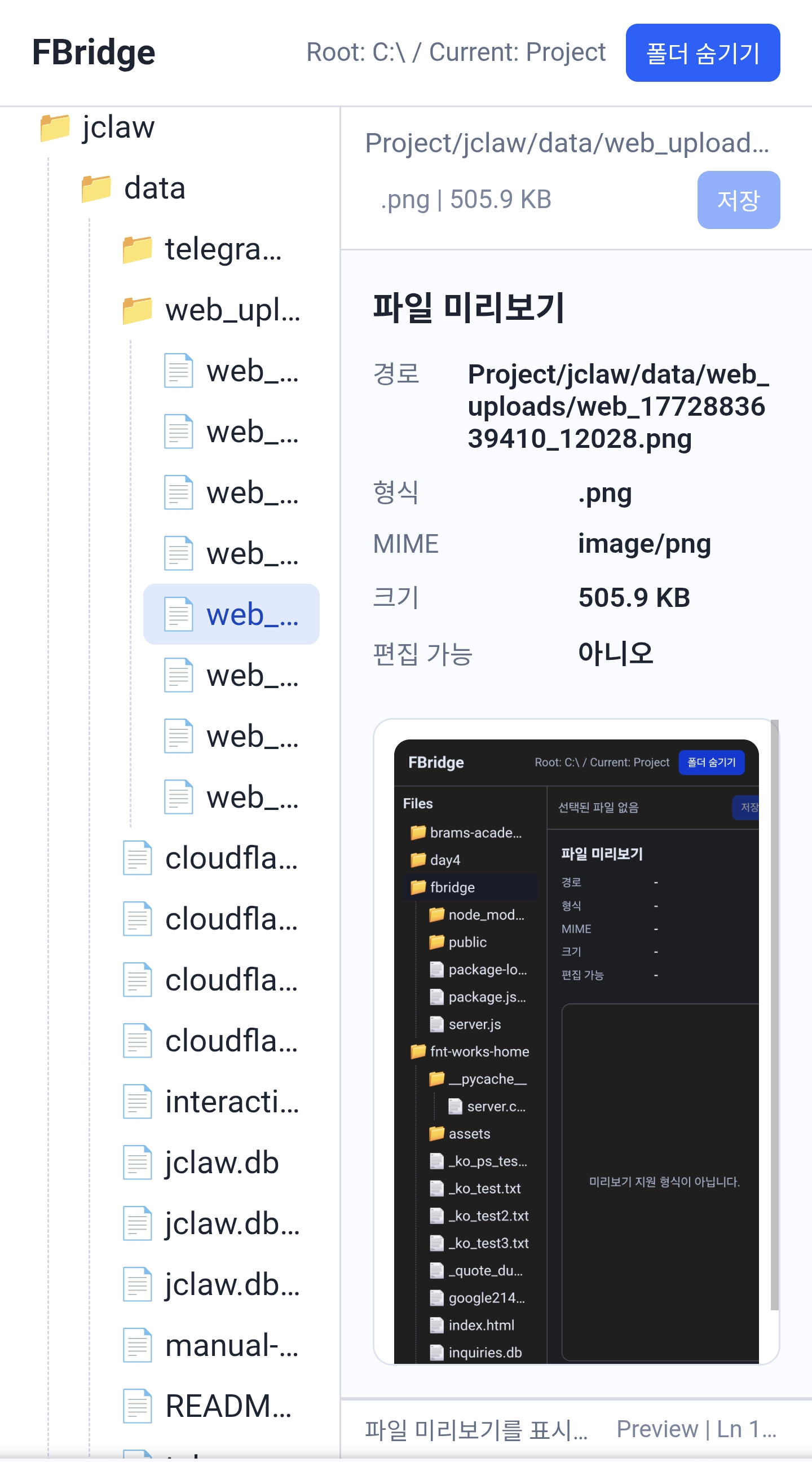Open the interacti... file icon

click(138, 1102)
